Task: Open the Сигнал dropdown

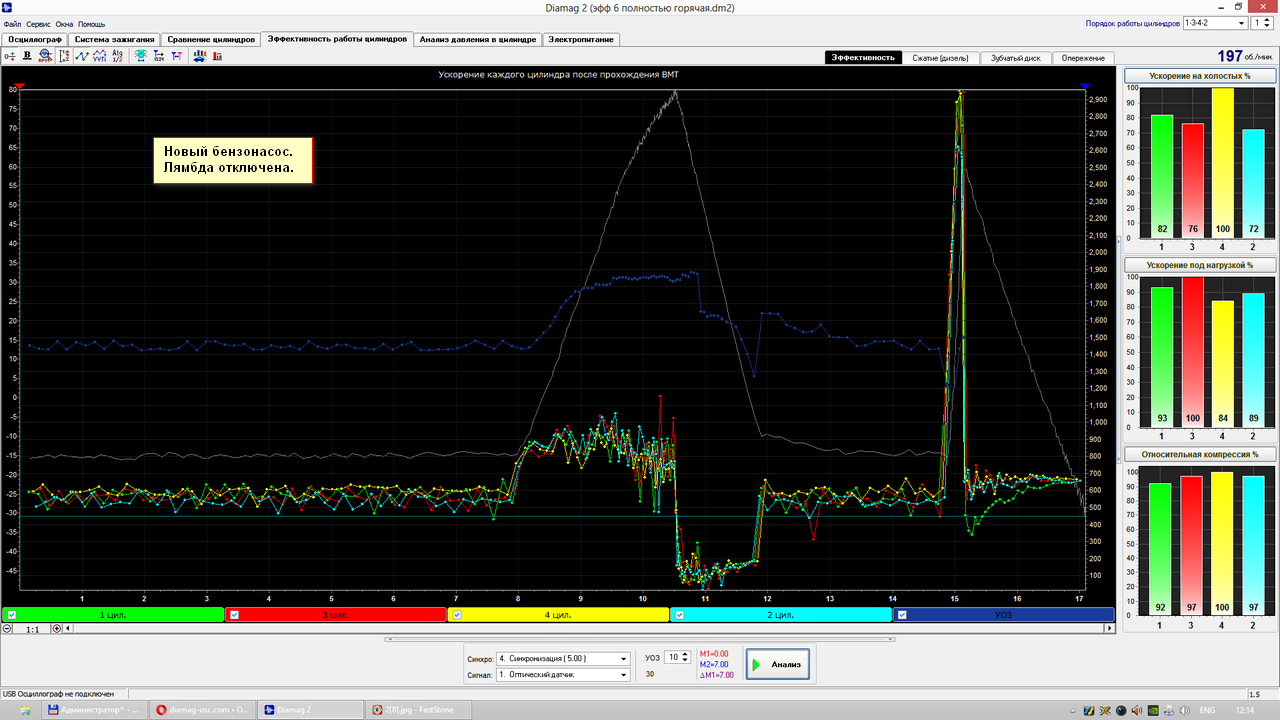Action: [x=563, y=674]
